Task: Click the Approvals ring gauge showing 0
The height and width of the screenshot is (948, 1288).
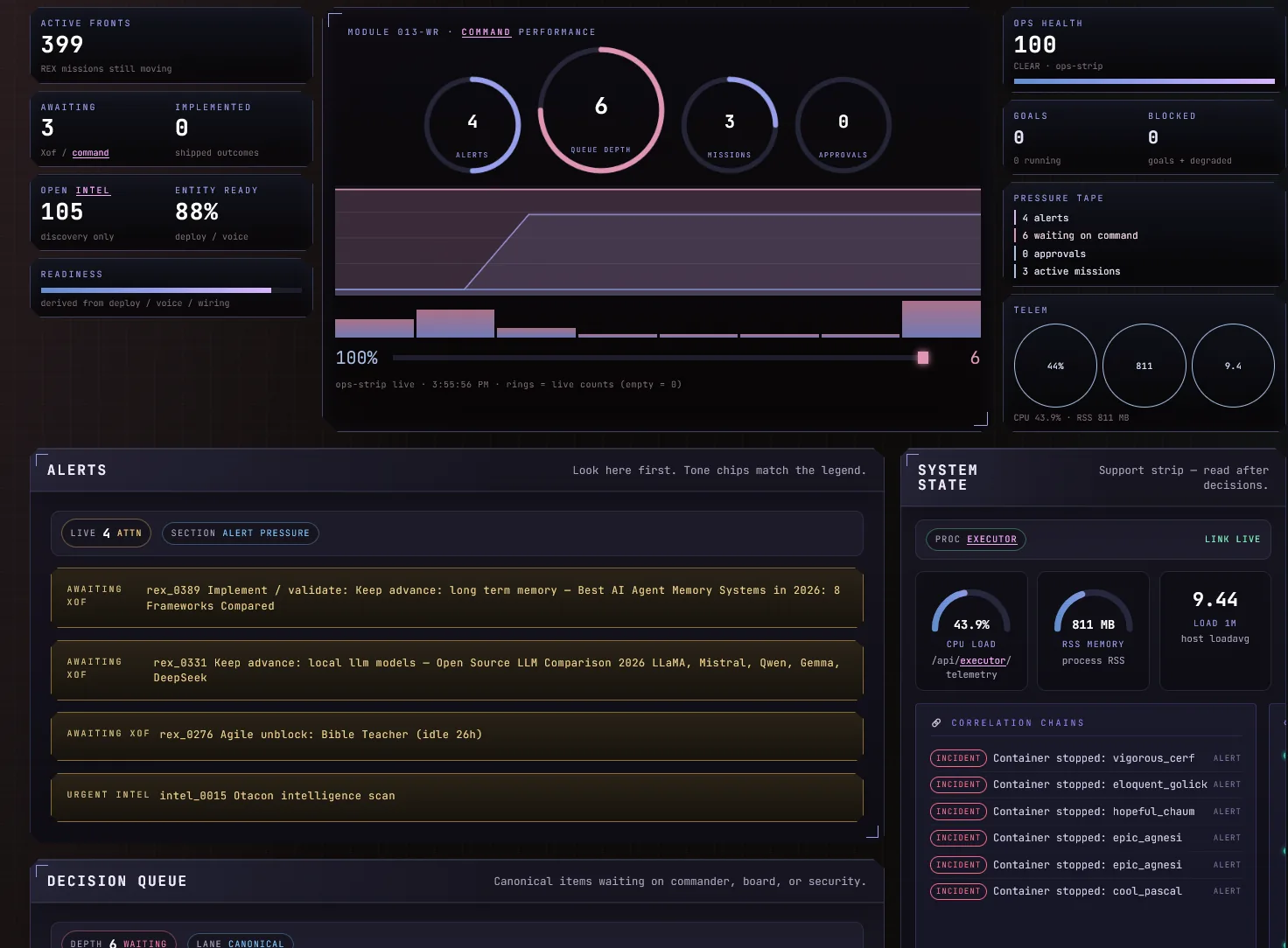Action: 843,125
